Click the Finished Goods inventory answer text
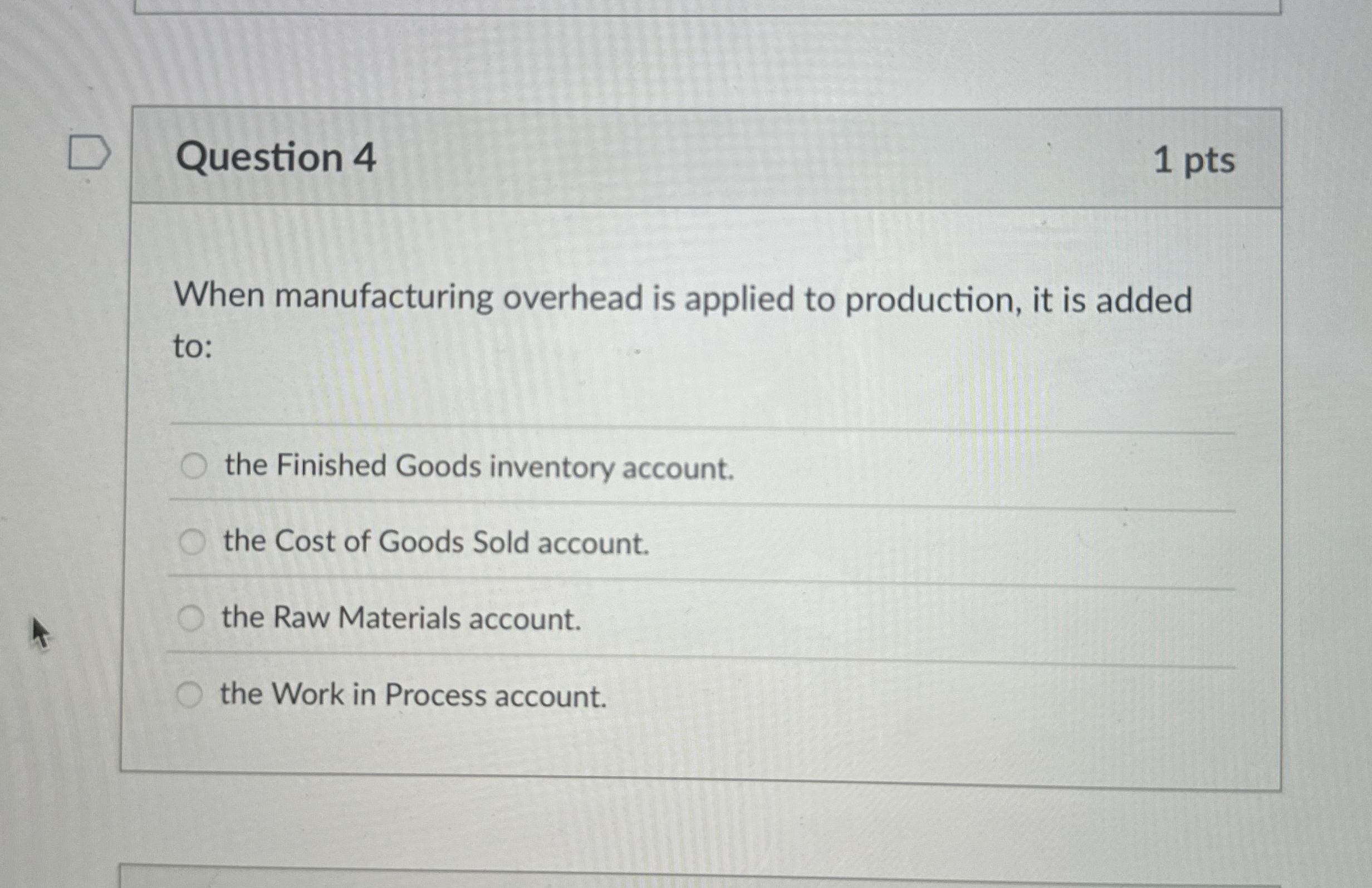1372x888 pixels. (x=477, y=467)
